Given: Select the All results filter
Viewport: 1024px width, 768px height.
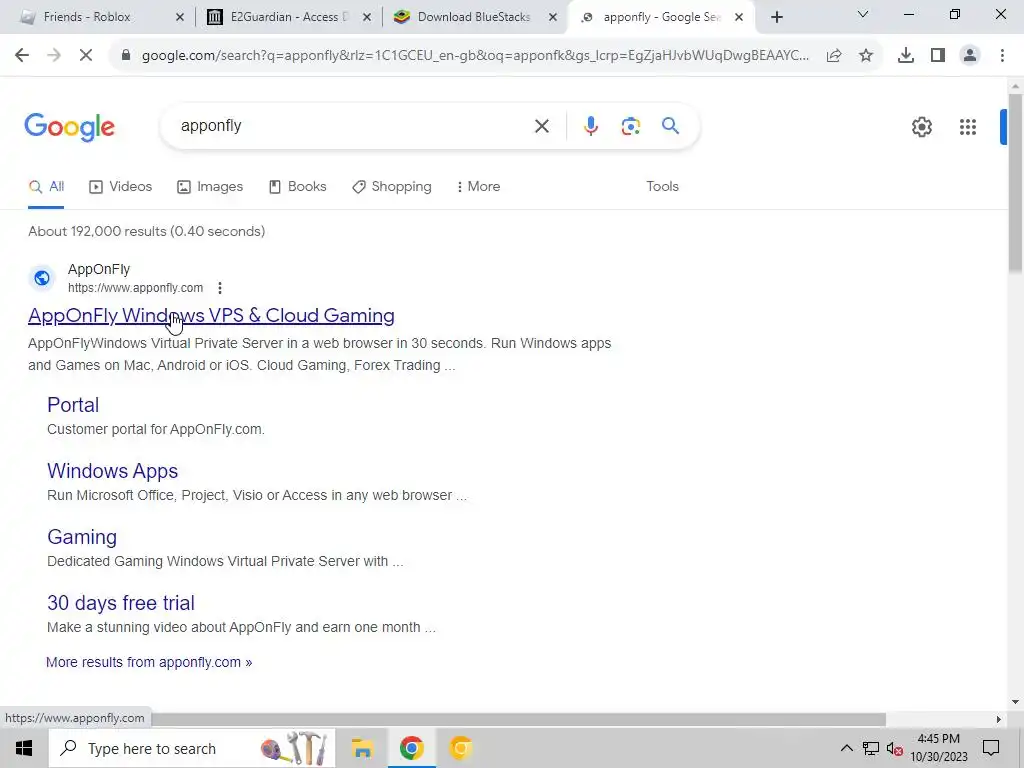Looking at the screenshot, I should tap(46, 187).
